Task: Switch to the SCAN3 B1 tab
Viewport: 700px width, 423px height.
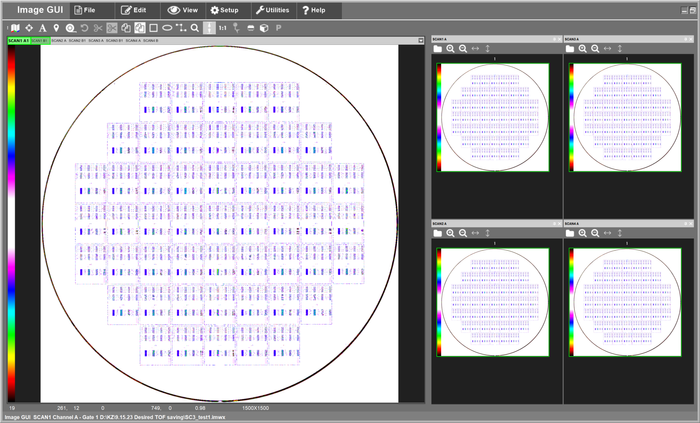Action: click(x=115, y=41)
